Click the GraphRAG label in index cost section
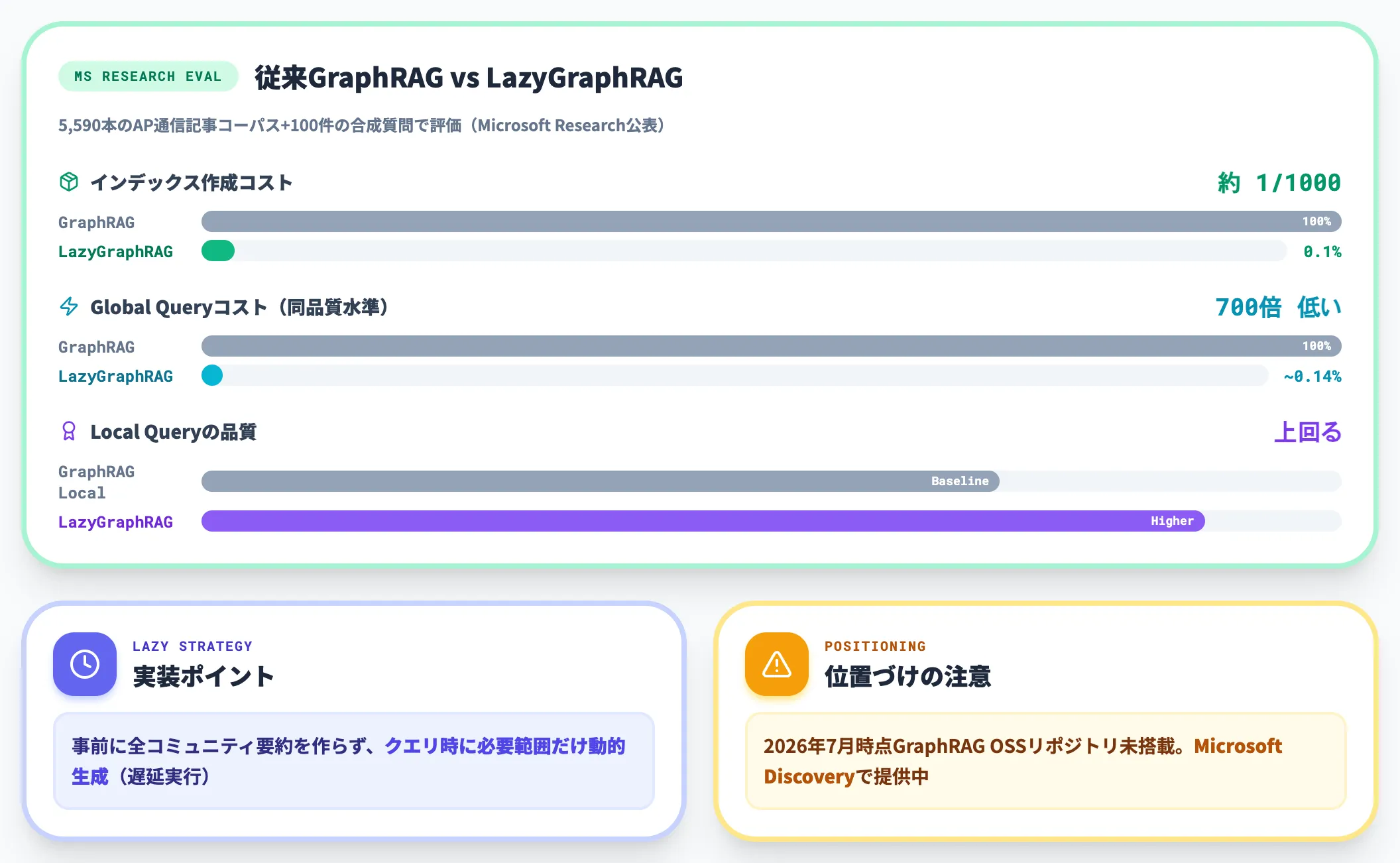Image resolution: width=1400 pixels, height=863 pixels. point(96,222)
